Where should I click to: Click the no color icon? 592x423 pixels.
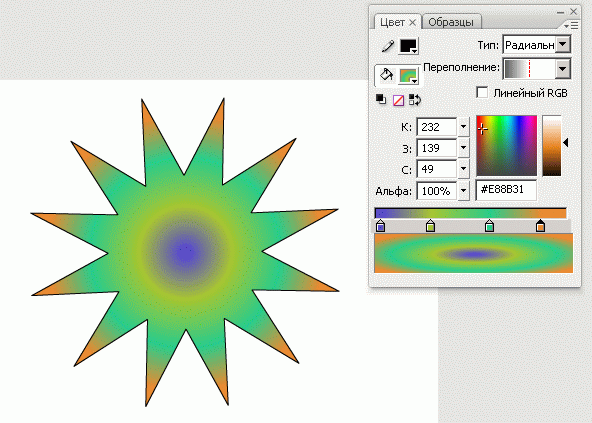click(398, 100)
